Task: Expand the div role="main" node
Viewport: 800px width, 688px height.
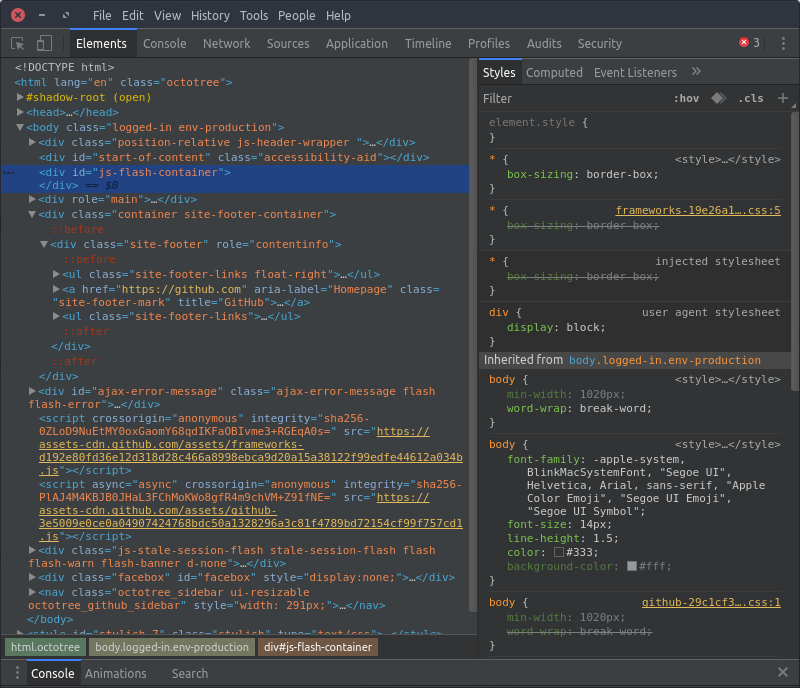Action: tap(32, 199)
